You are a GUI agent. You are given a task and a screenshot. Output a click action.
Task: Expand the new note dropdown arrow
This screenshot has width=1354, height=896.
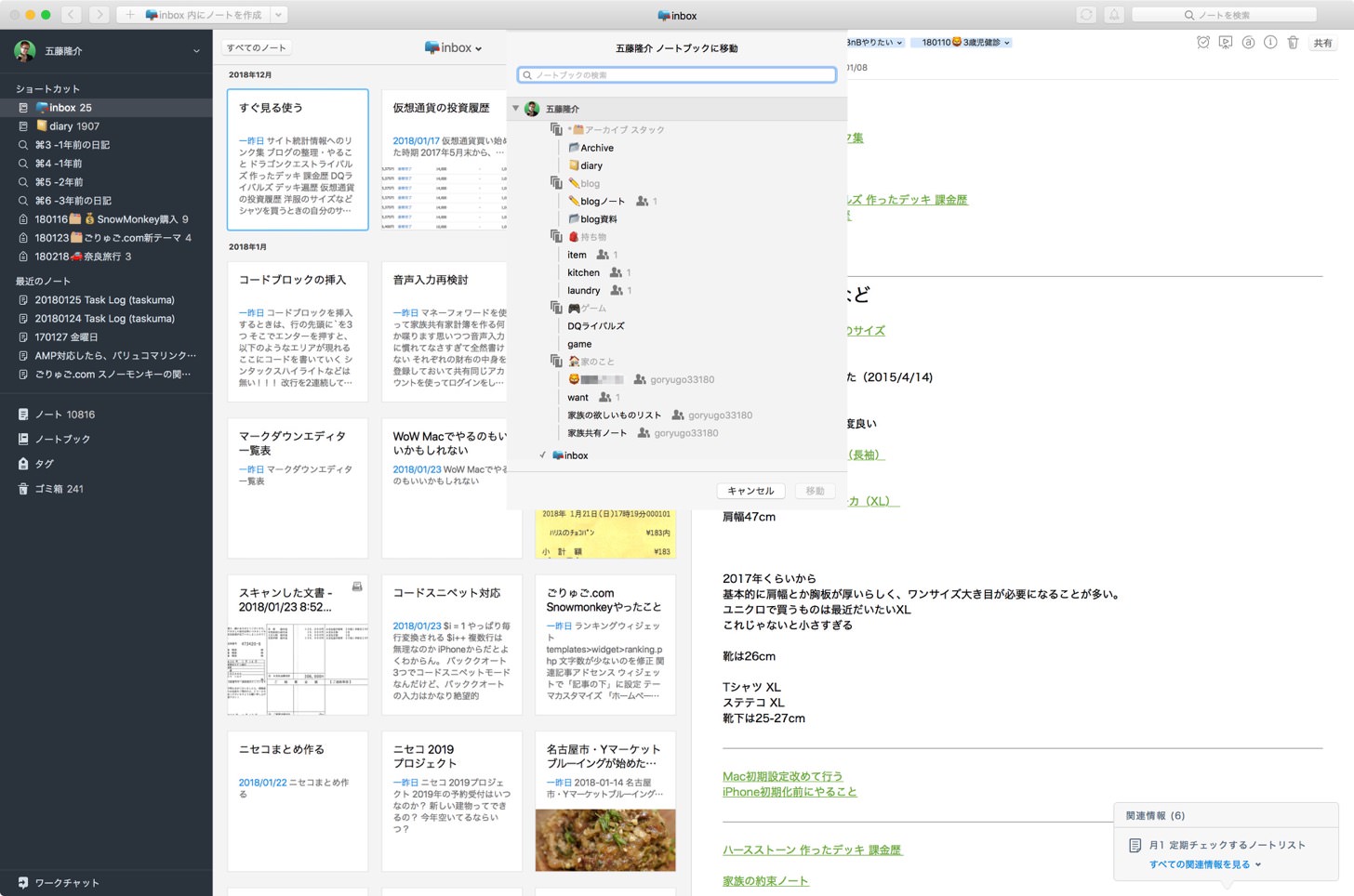278,15
